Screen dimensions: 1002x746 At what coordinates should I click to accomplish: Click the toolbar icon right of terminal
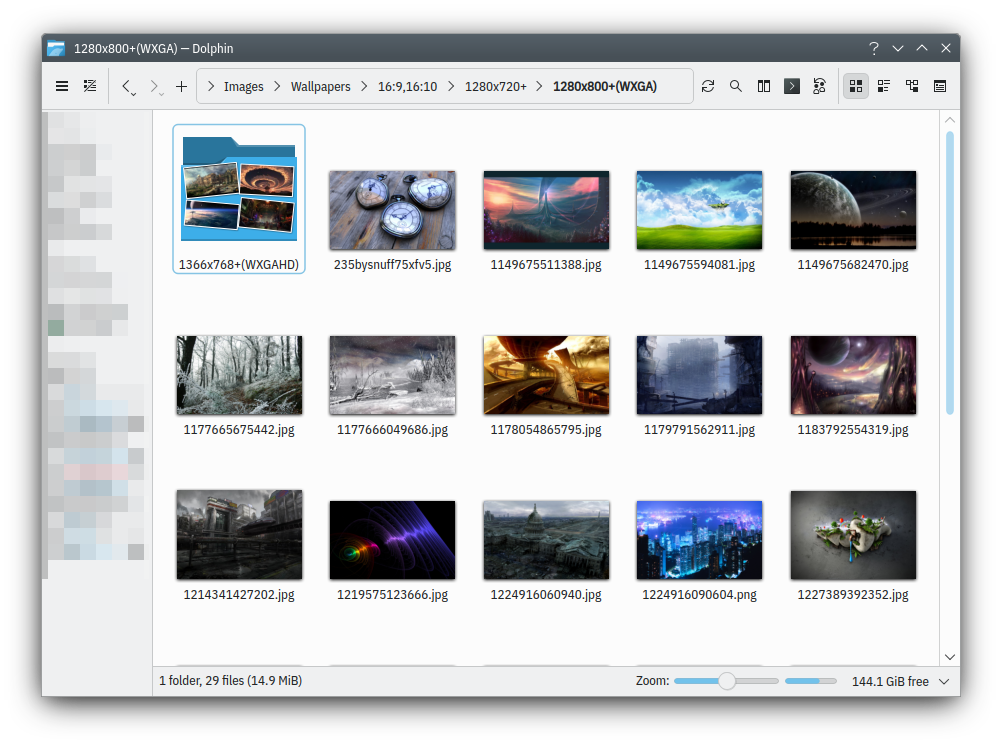(819, 86)
